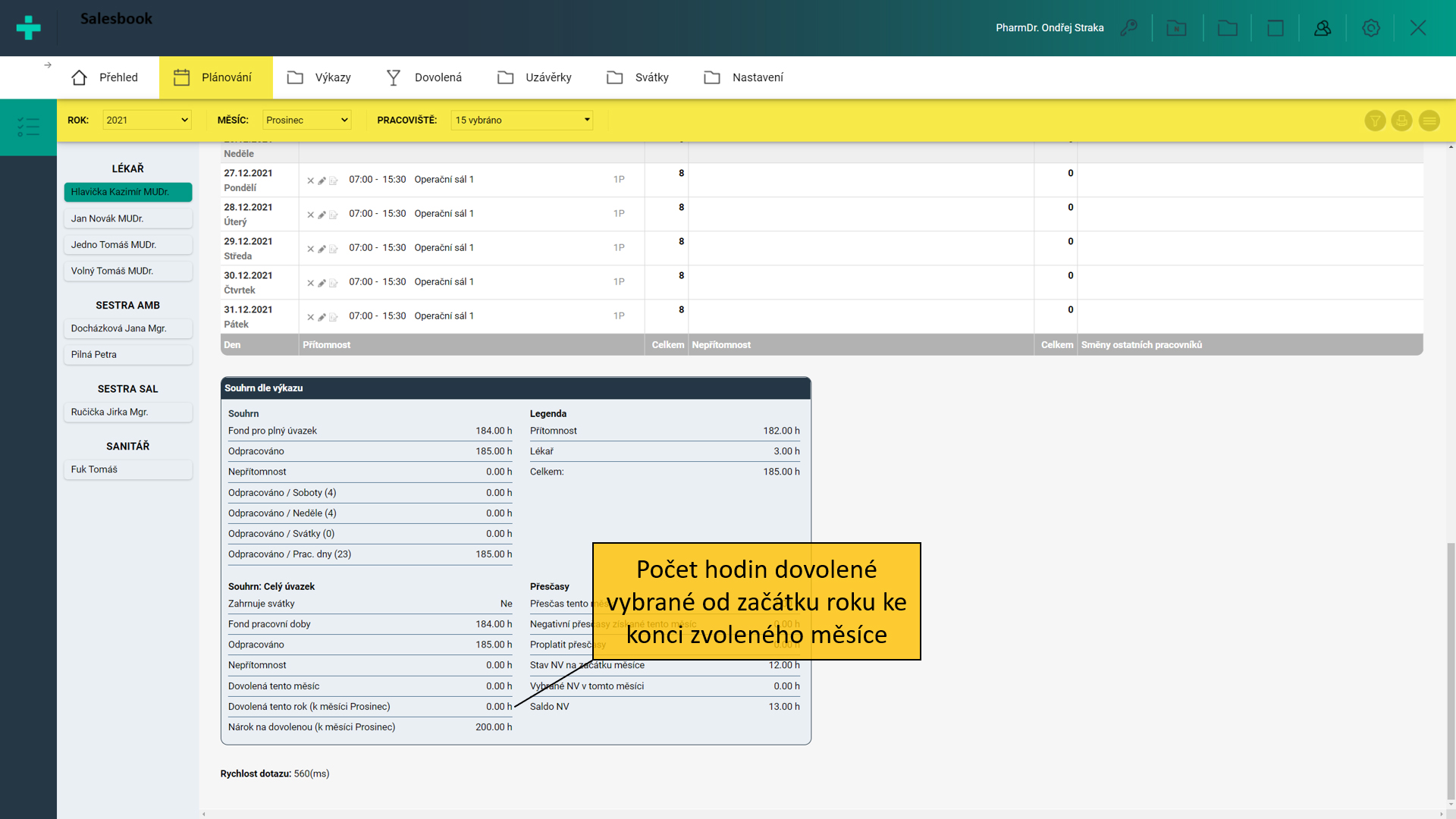
Task: Open the settings gear in the header
Action: [1370, 28]
